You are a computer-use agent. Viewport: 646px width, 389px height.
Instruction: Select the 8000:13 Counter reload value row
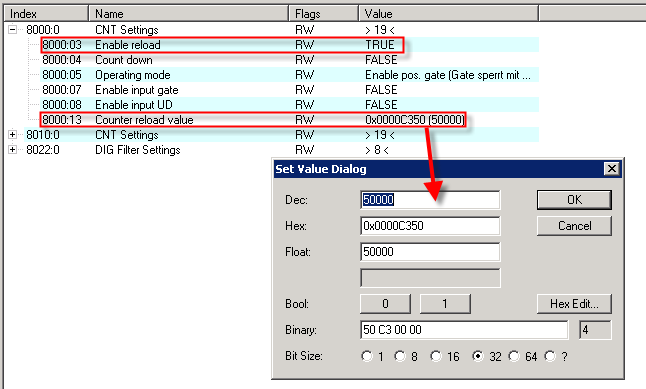point(290,120)
